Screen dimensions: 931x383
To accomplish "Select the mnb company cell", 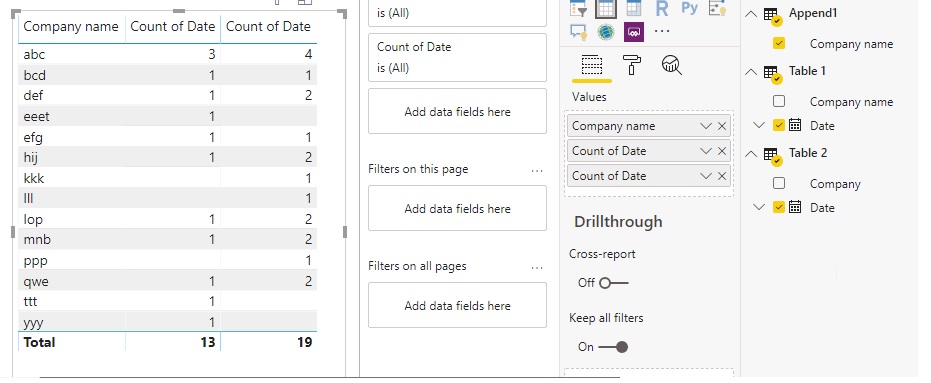I will pyautogui.click(x=37, y=240).
